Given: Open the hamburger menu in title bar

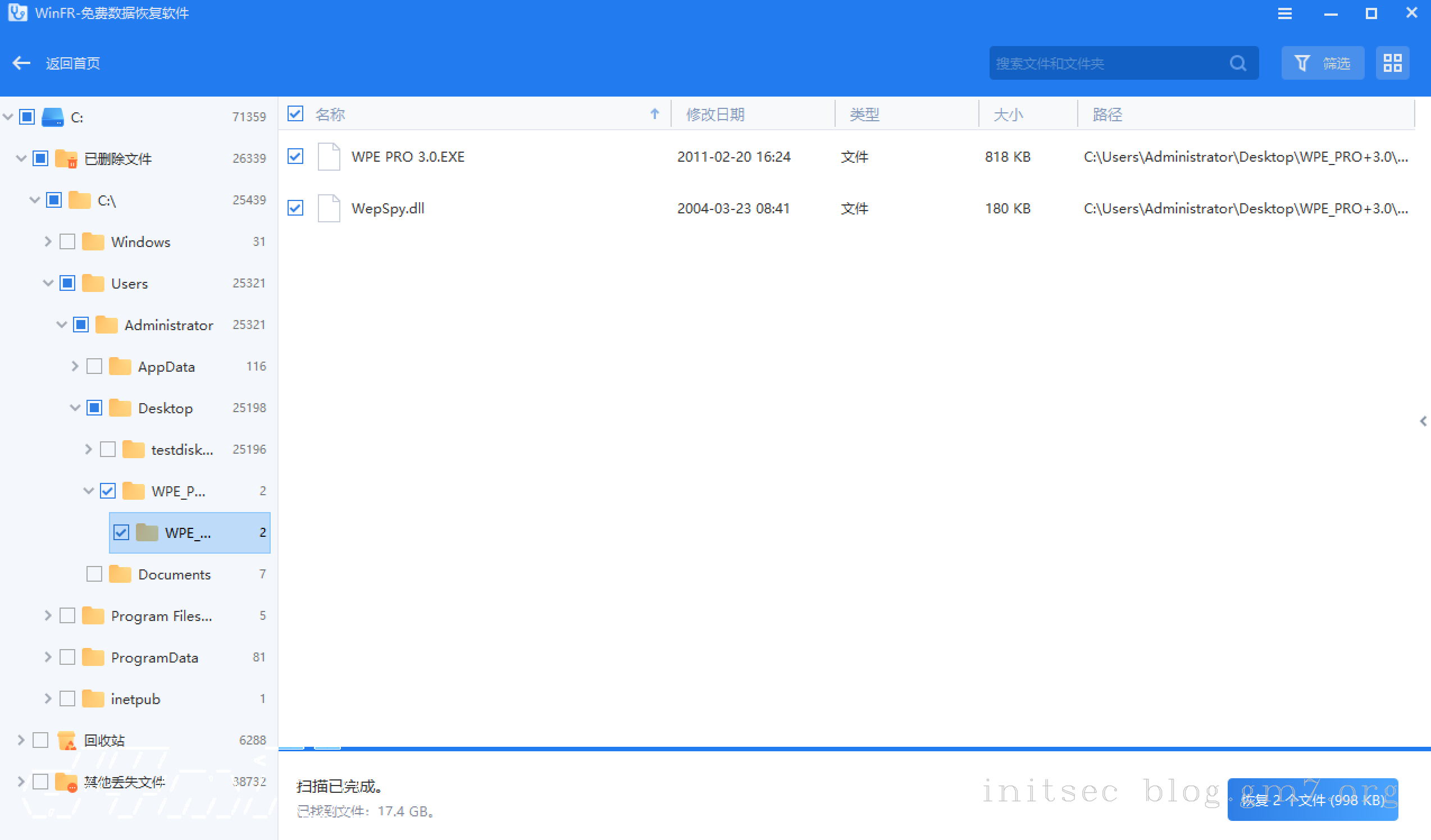Looking at the screenshot, I should coord(1284,13).
